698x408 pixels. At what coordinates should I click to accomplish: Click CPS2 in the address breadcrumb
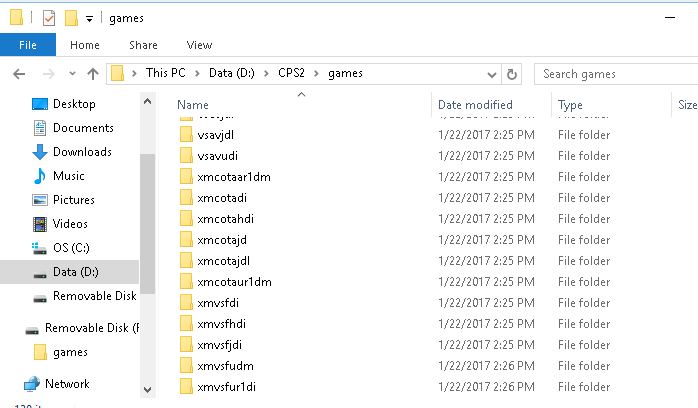tap(291, 73)
